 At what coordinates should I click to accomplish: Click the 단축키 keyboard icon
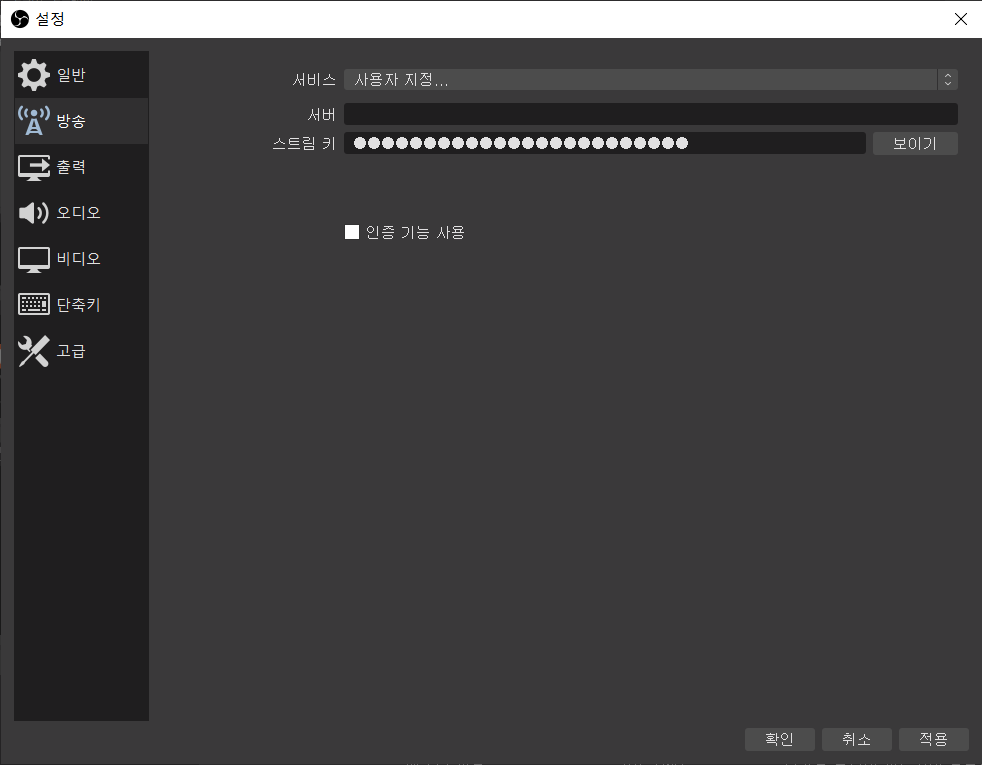click(x=33, y=304)
